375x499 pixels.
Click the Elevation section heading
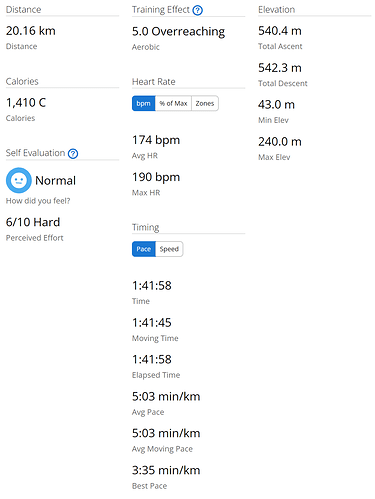277,10
